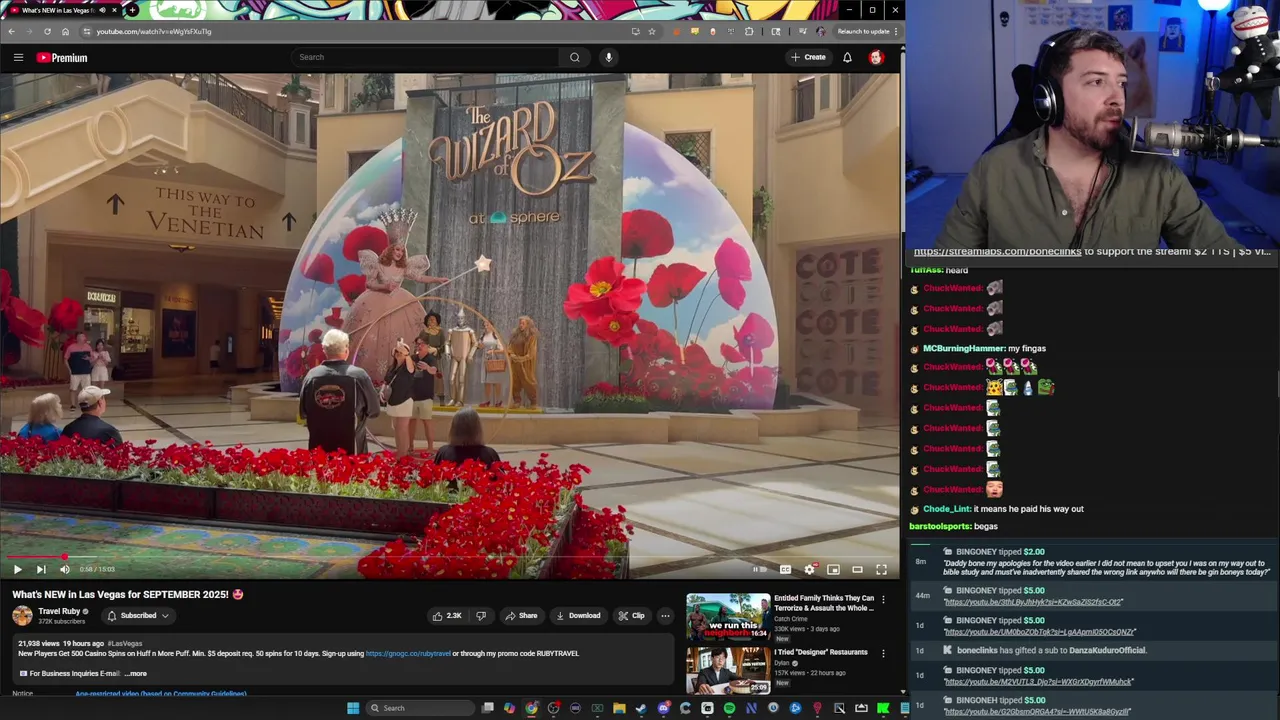1280x720 pixels.
Task: Open Travel Ruby channel name link
Action: pyautogui.click(x=59, y=611)
